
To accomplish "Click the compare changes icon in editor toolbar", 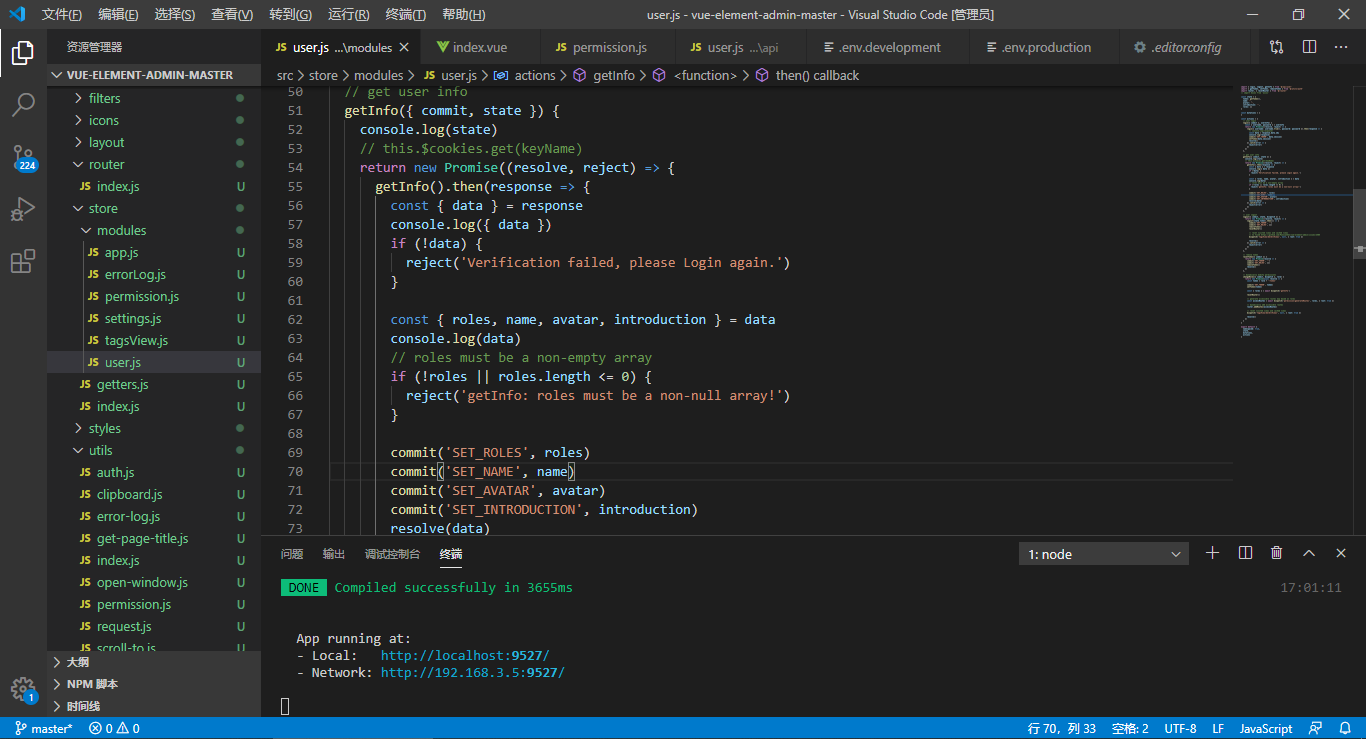I will [x=1277, y=47].
